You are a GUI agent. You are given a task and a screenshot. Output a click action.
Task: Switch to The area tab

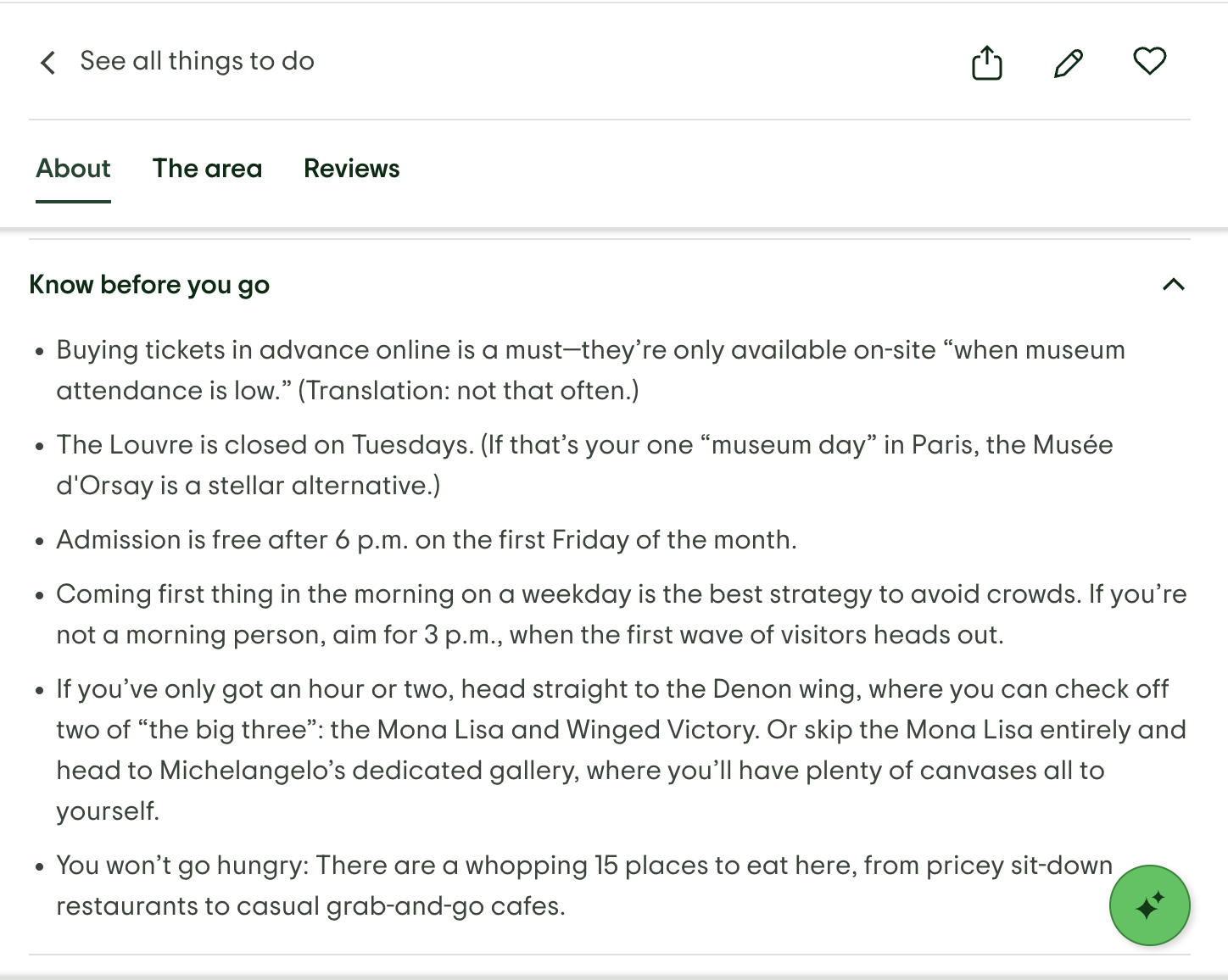point(207,169)
